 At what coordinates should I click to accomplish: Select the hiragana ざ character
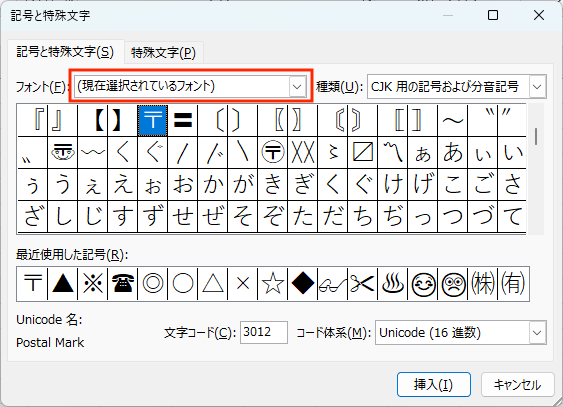[33, 216]
